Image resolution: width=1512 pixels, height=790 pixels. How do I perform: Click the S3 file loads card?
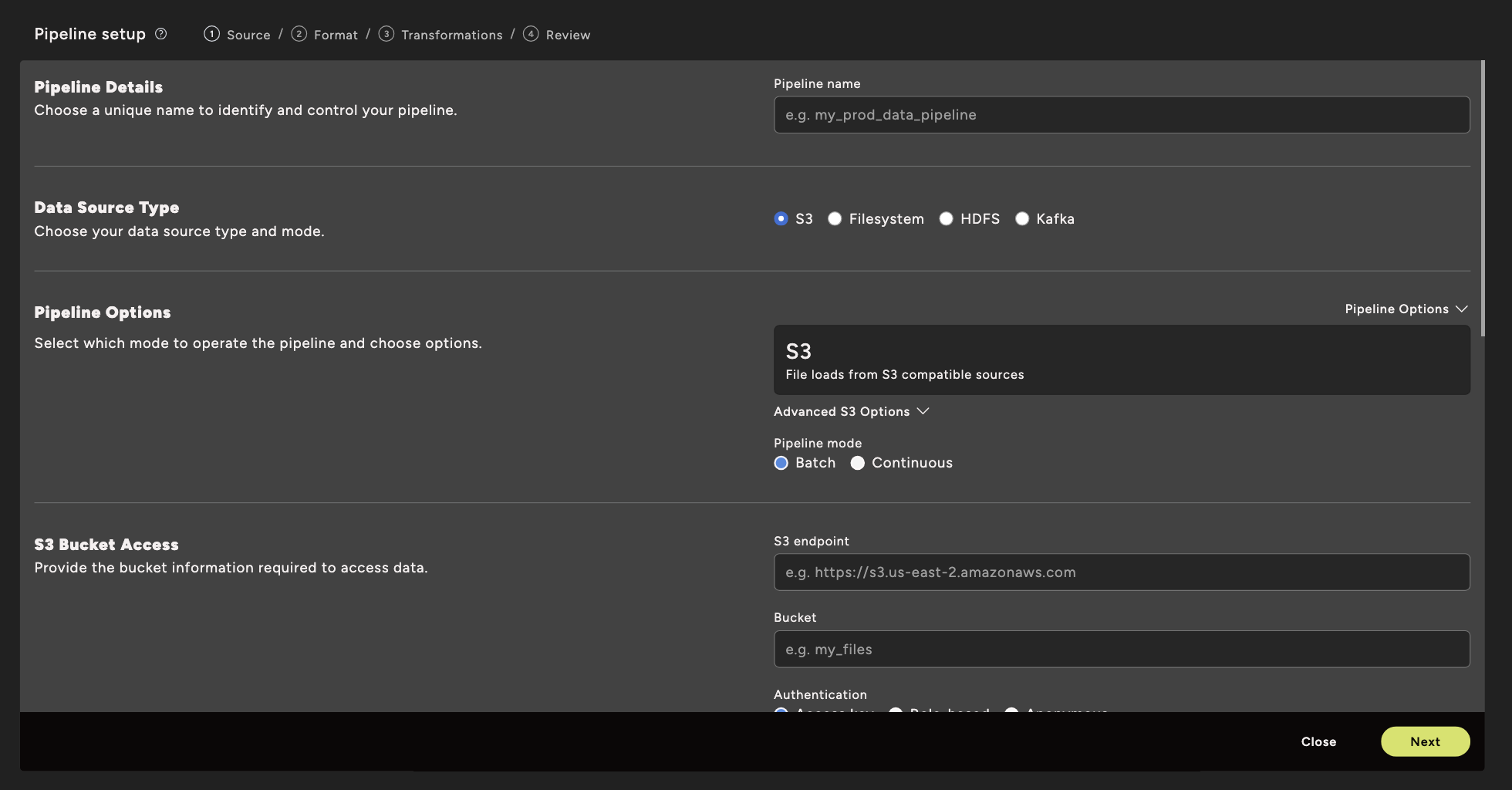coord(1122,360)
